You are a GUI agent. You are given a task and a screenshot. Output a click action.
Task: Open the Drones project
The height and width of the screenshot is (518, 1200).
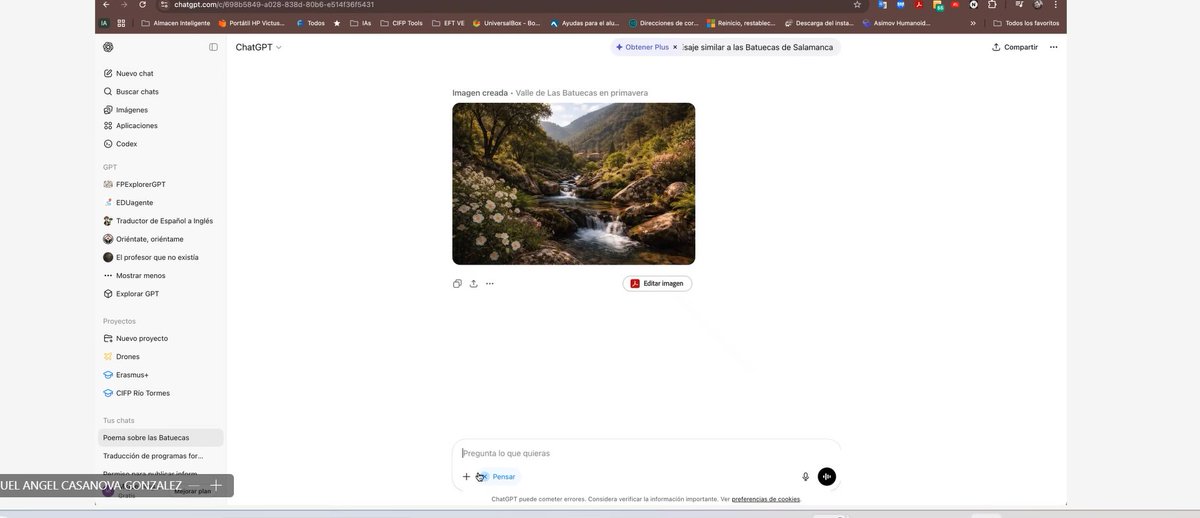coord(127,356)
